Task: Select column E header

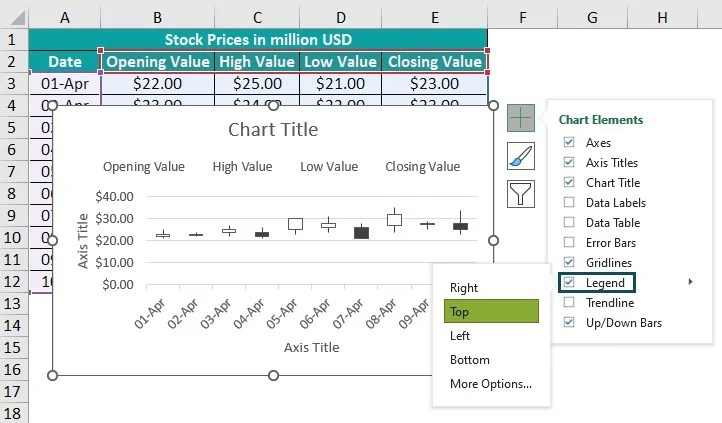Action: 435,17
